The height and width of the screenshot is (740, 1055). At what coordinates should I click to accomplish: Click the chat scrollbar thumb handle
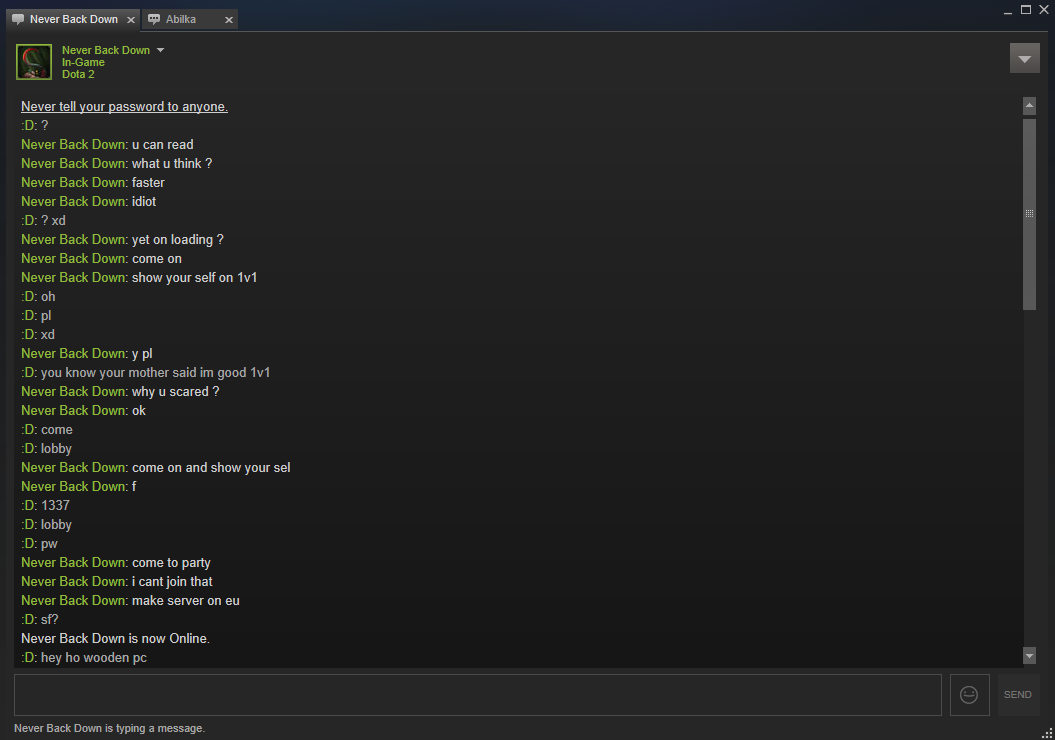1029,214
